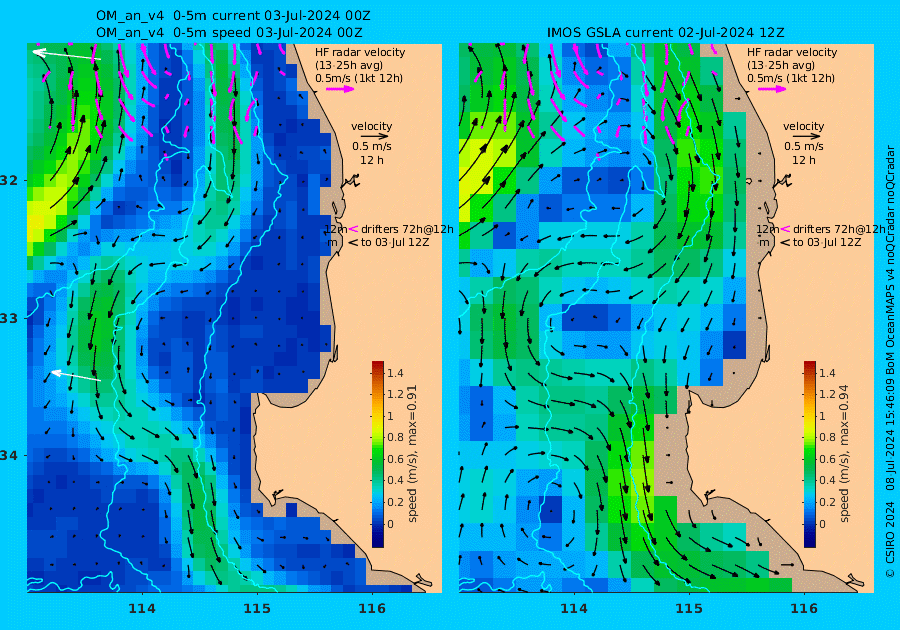900x630 pixels.
Task: Click 'drifters 72h@12h' text in left map
Action: 408,229
